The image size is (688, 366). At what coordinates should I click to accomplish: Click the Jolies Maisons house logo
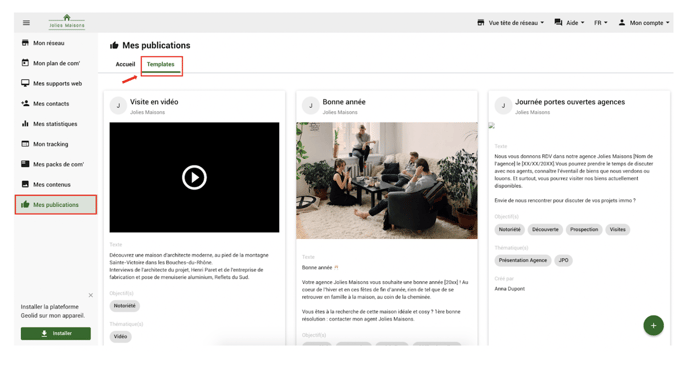tap(67, 22)
